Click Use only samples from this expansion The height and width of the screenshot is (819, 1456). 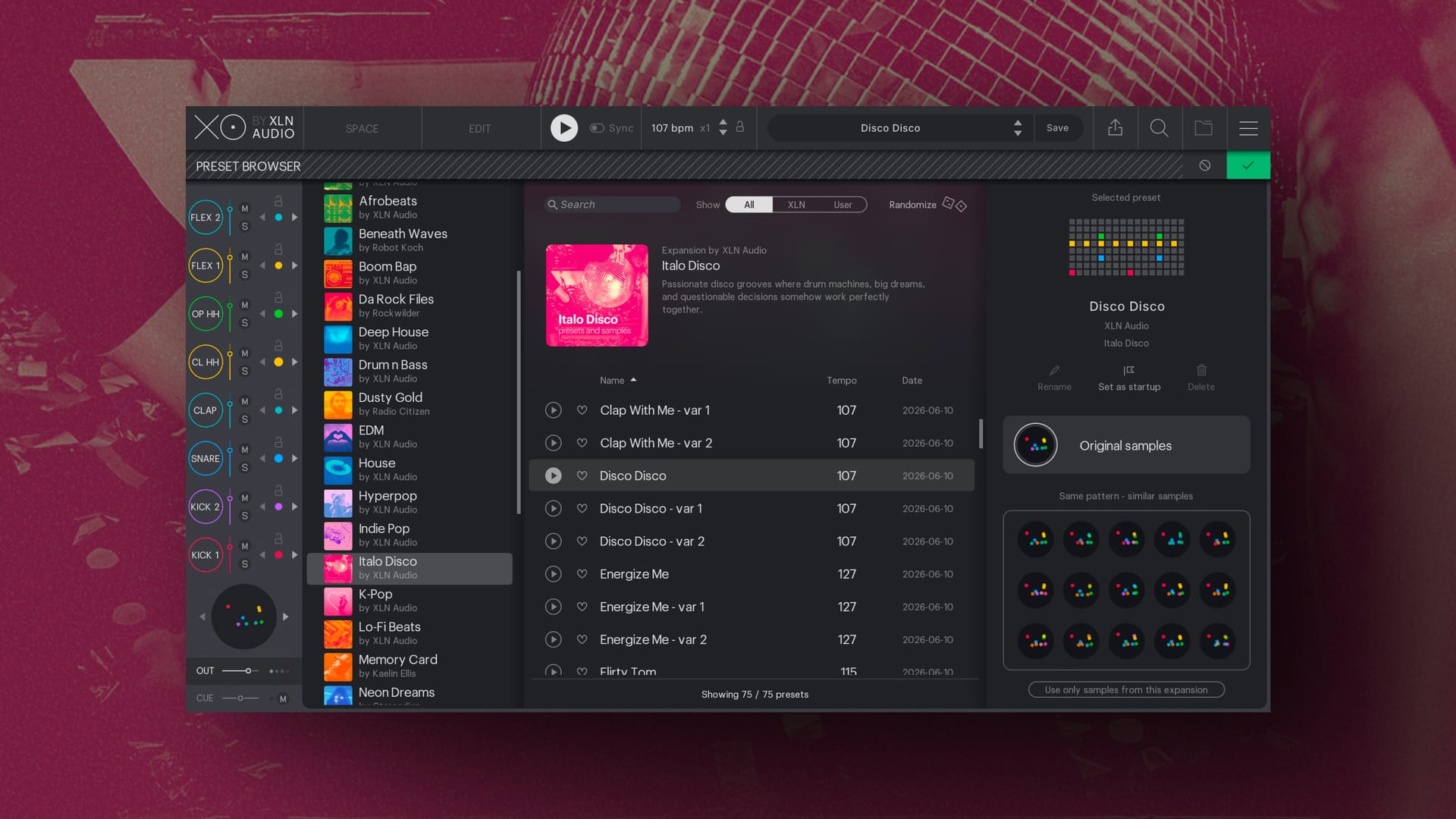pyautogui.click(x=1126, y=689)
